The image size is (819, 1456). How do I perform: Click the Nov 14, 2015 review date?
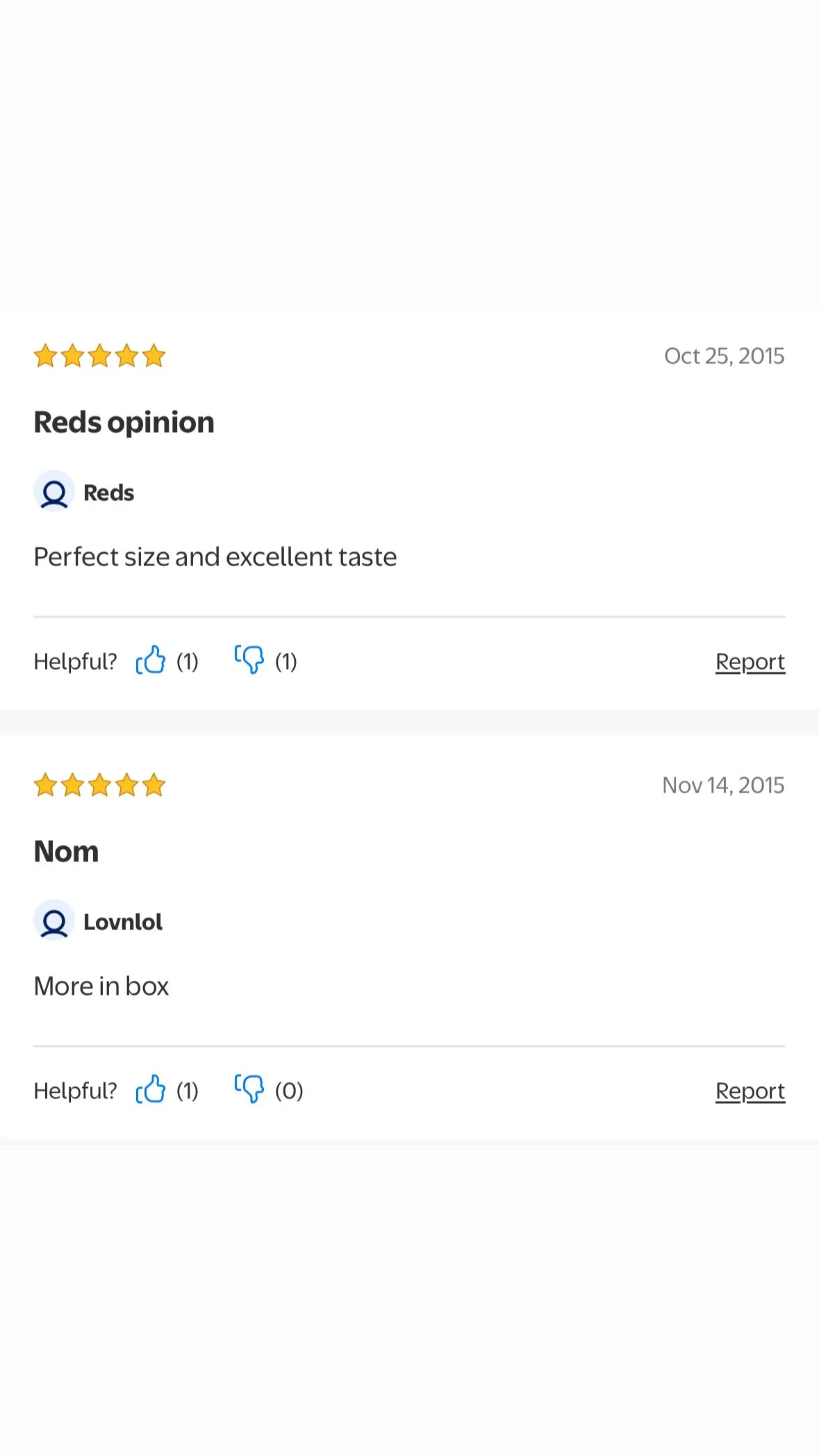(723, 786)
